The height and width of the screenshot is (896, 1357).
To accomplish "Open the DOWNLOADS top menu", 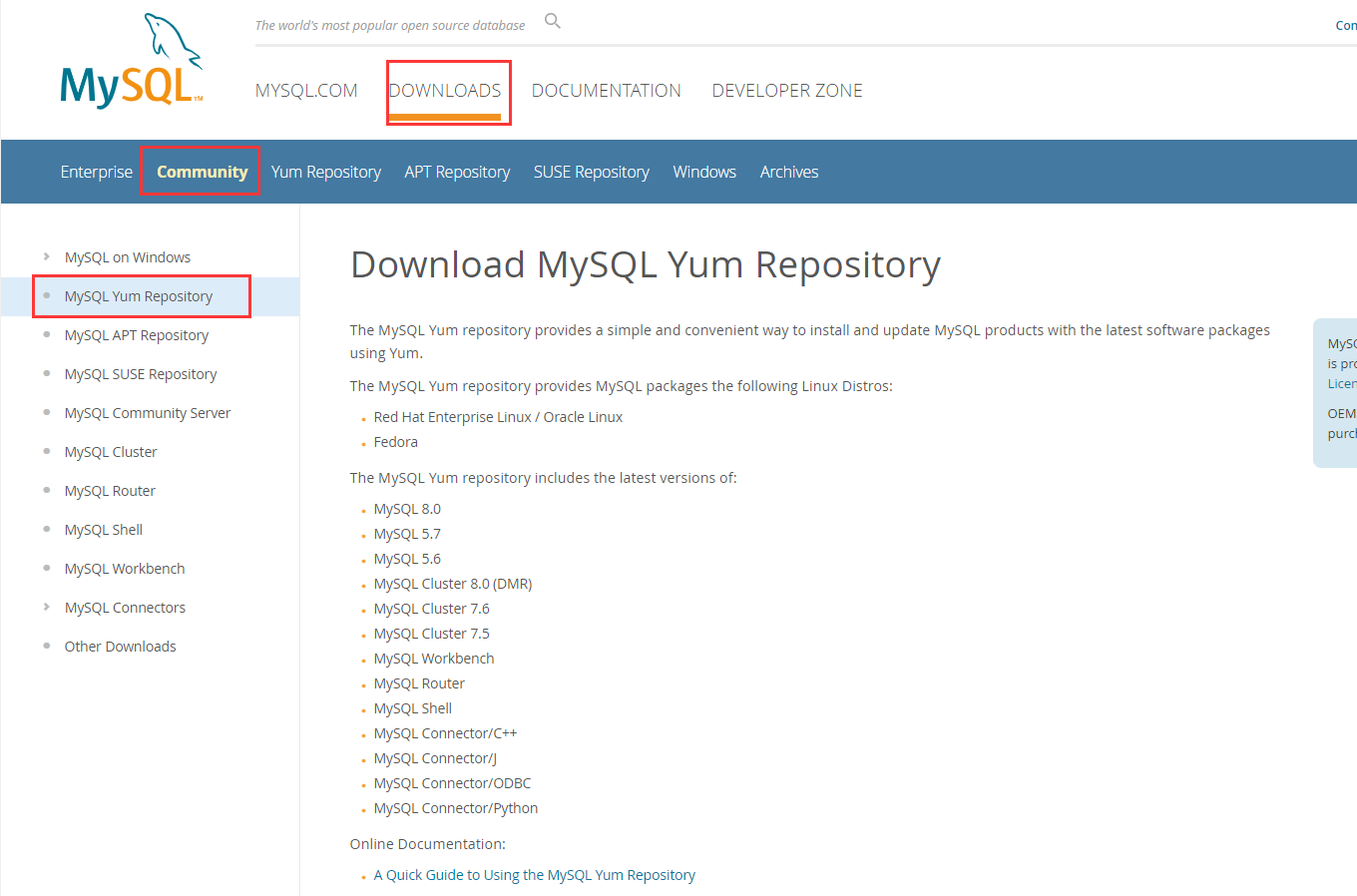I will pyautogui.click(x=445, y=91).
